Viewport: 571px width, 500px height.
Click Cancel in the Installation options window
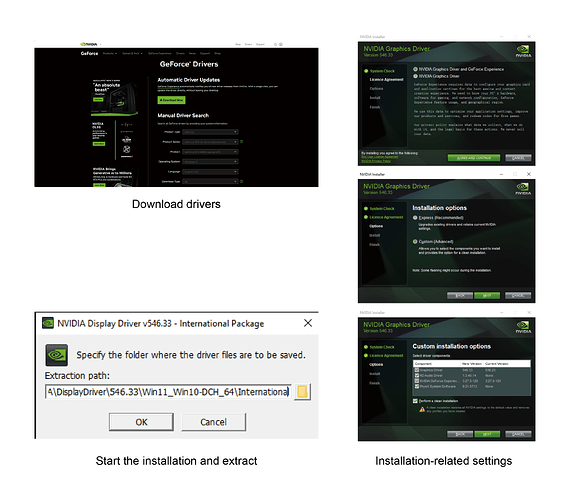pyautogui.click(x=518, y=295)
